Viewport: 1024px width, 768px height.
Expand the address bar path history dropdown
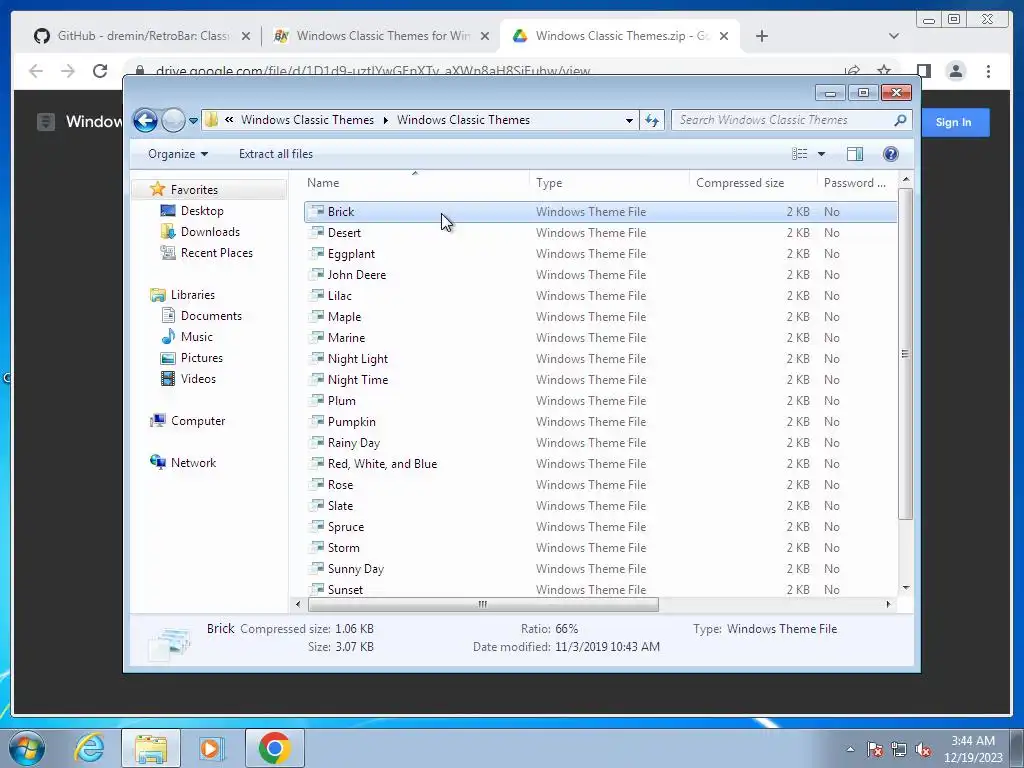tap(629, 120)
